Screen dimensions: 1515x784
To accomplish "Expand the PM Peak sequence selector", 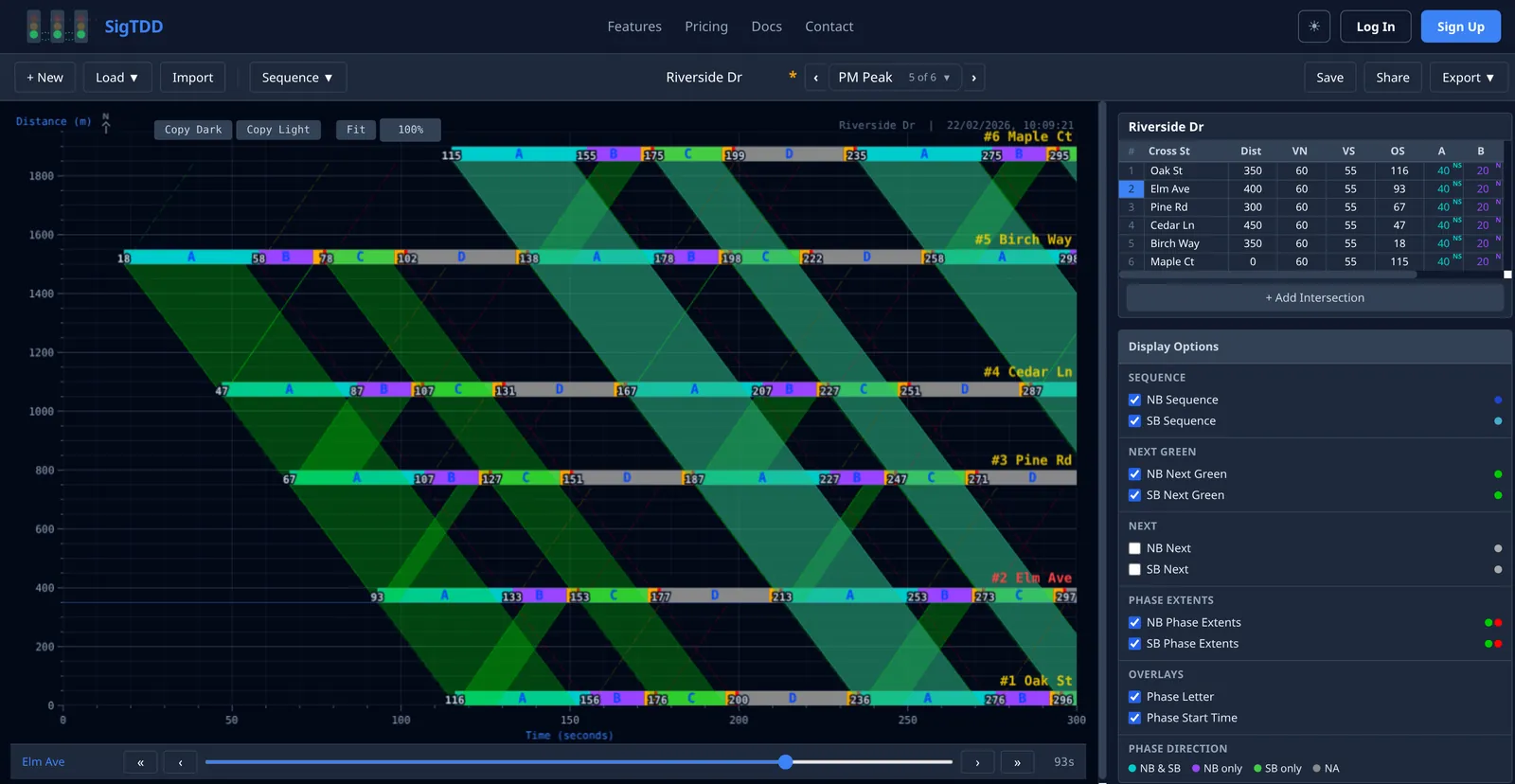I will click(895, 78).
